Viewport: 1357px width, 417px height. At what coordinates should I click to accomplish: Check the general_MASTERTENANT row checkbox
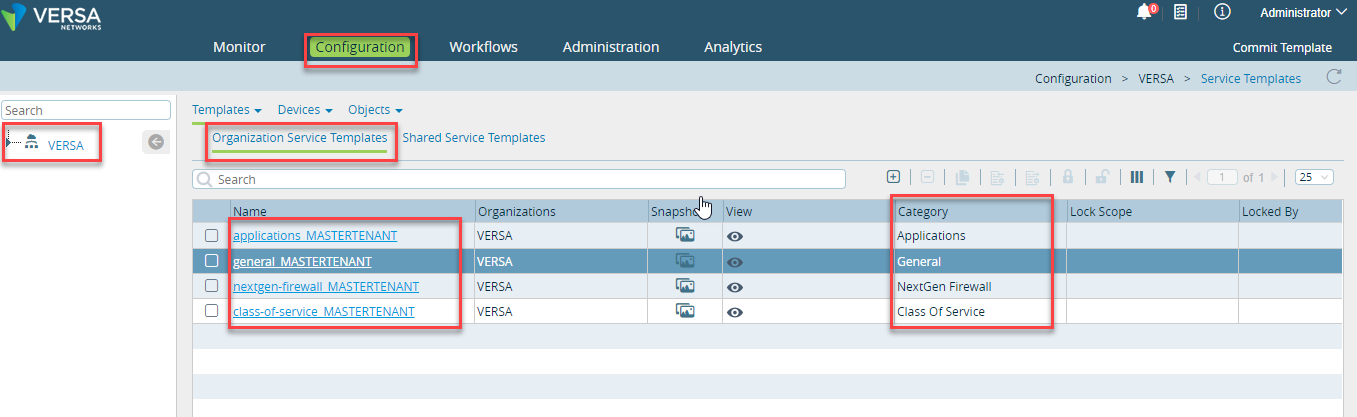tap(211, 261)
